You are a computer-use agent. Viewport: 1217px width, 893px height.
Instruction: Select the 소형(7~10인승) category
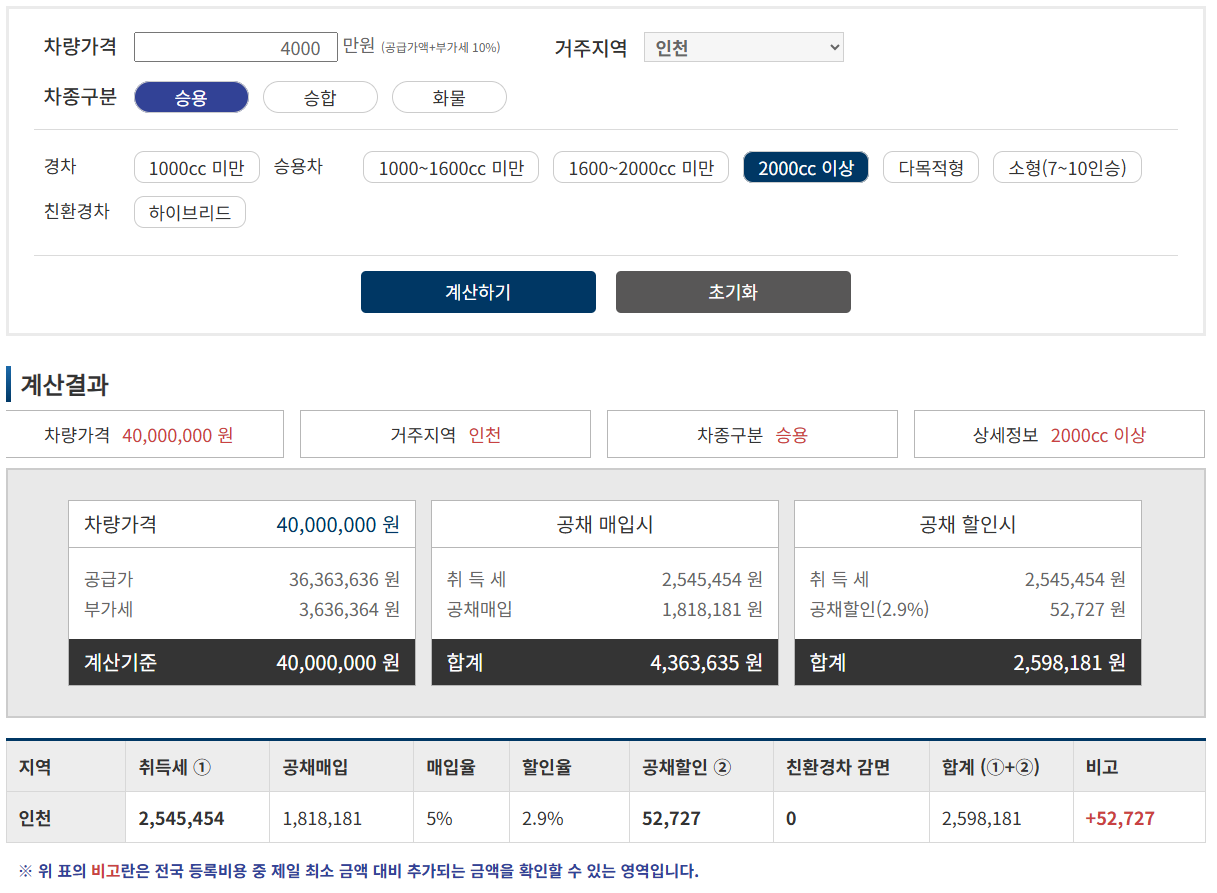(1066, 167)
